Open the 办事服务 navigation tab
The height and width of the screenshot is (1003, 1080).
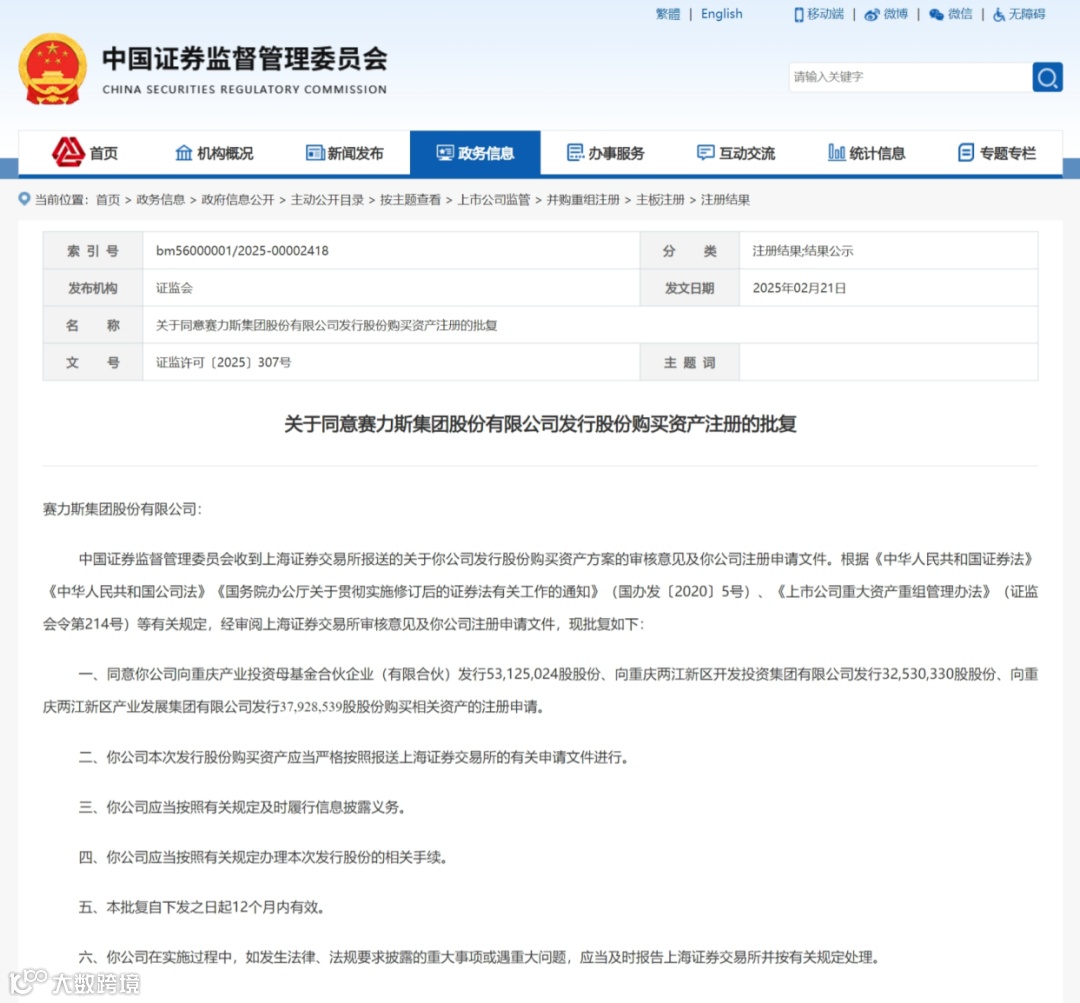coord(605,152)
